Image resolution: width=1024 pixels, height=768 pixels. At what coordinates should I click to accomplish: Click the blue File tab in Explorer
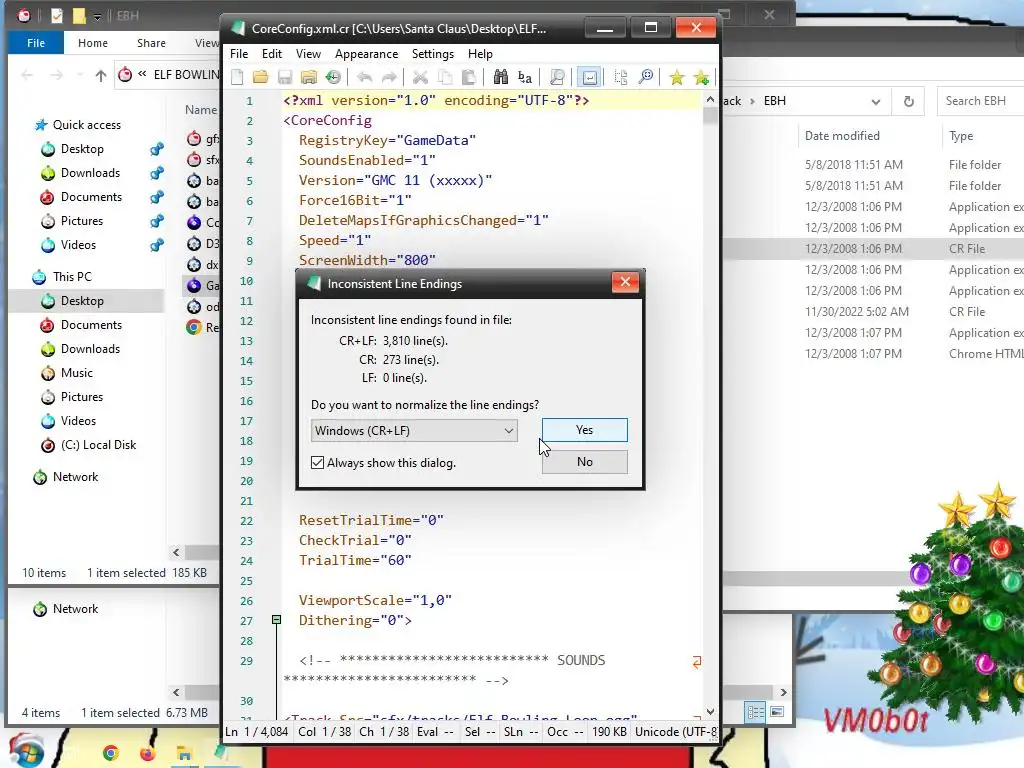tap(36, 42)
